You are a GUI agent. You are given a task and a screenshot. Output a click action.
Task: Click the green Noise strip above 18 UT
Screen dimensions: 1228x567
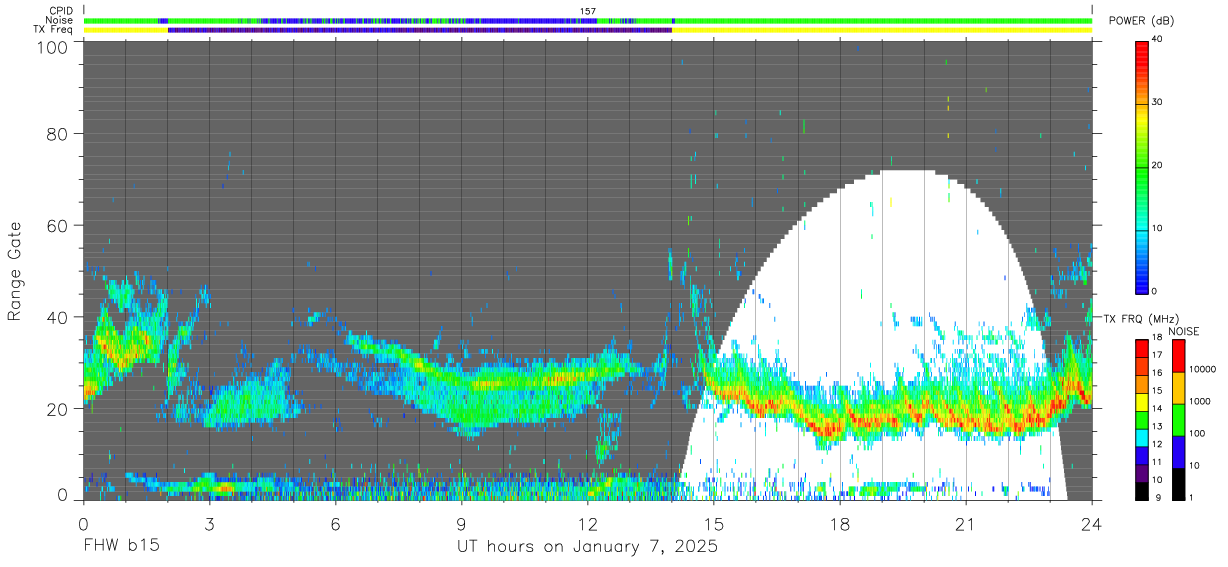[884, 20]
